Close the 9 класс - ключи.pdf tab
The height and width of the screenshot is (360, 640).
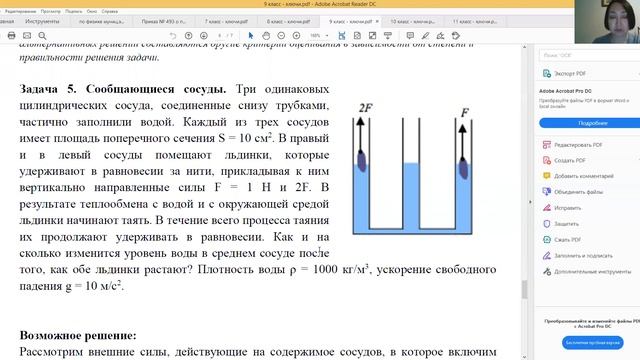point(377,21)
